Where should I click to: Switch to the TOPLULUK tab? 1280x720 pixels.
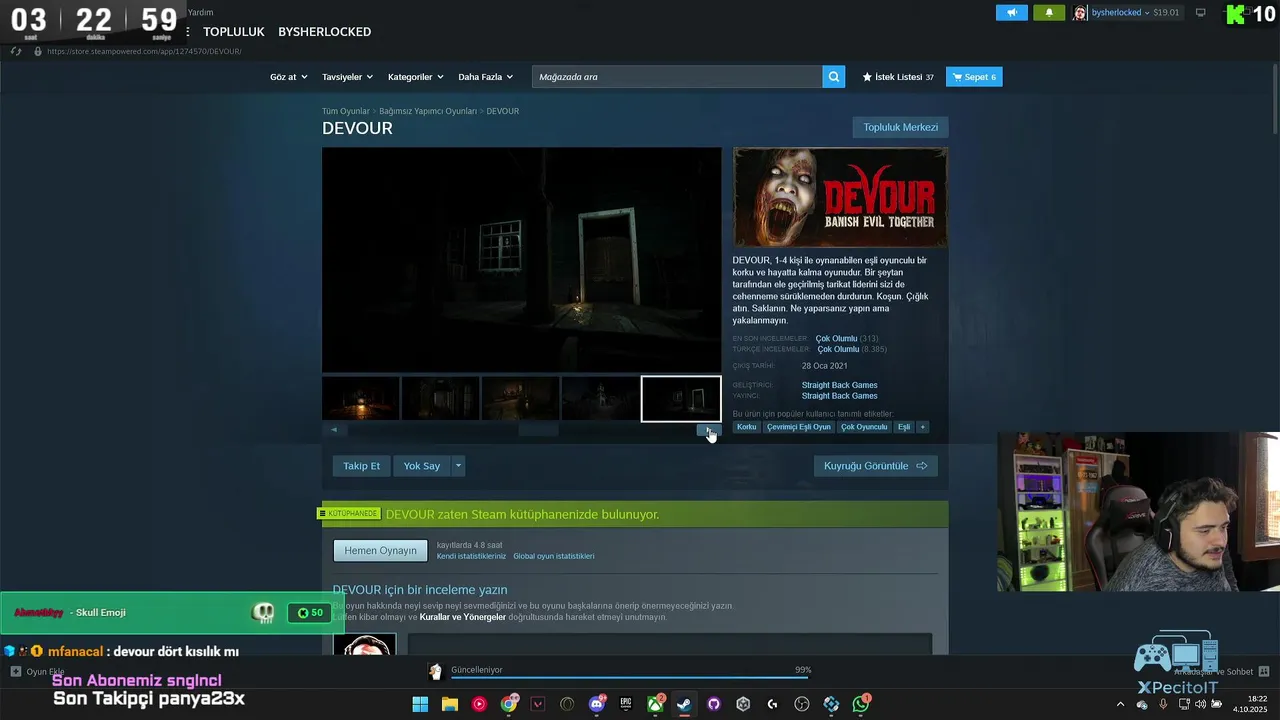click(234, 32)
